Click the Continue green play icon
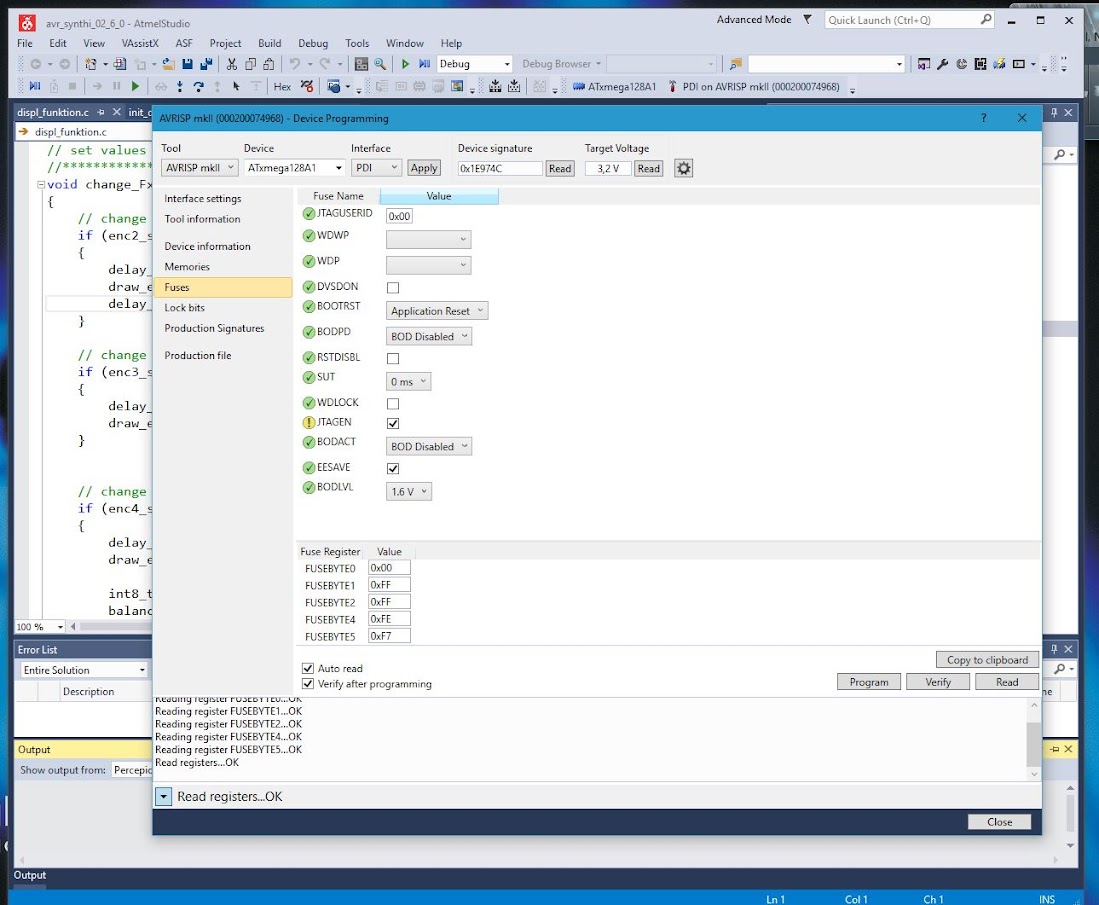The height and width of the screenshot is (905, 1099). point(135,86)
